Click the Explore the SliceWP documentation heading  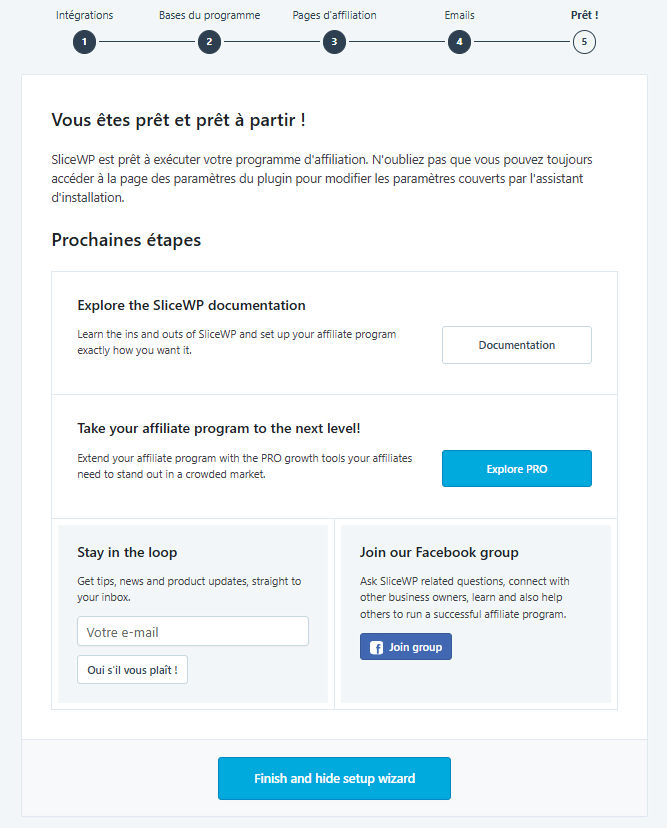tap(191, 305)
